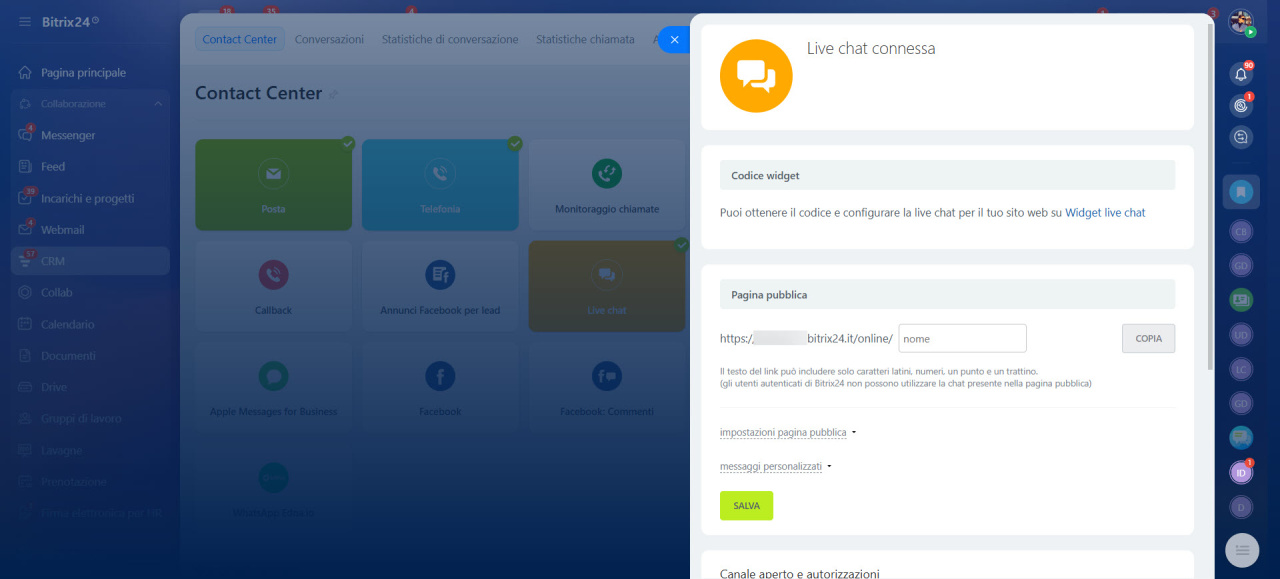Open chat with UD avatar
This screenshot has width=1280, height=579.
(1241, 334)
